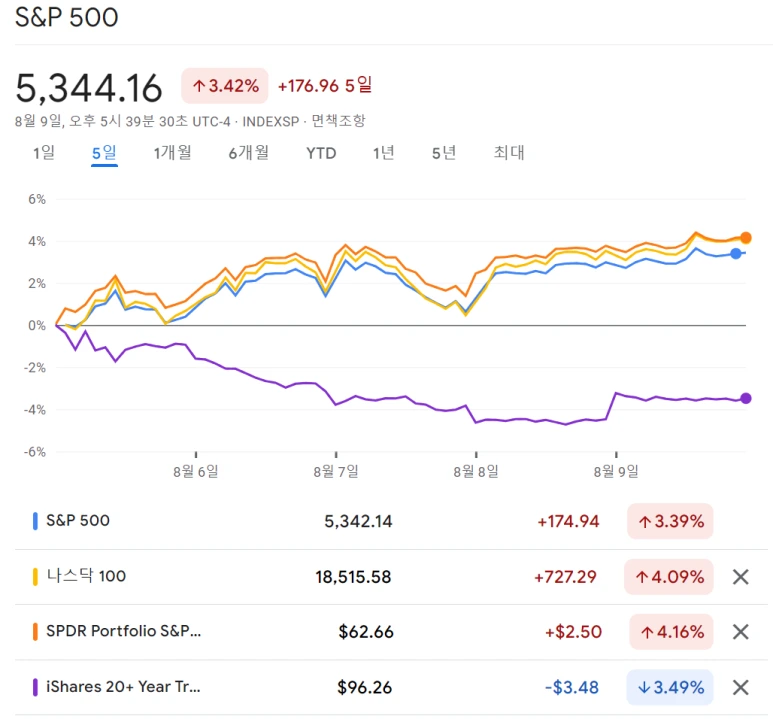Remove 나스닥 100 from comparison
Screen dimensions: 773x719
click(740, 576)
